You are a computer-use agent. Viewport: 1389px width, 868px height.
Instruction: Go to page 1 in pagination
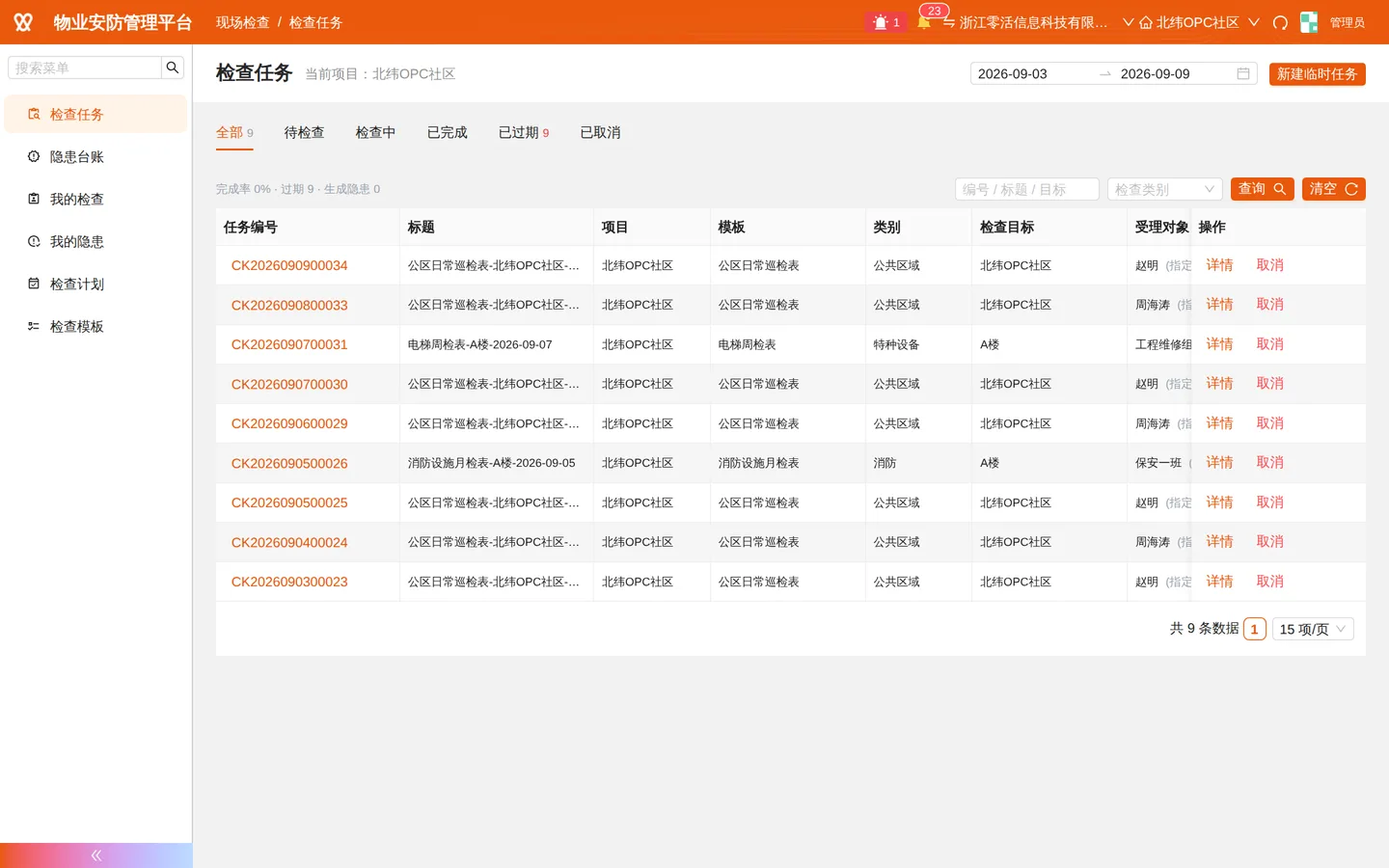tap(1254, 629)
